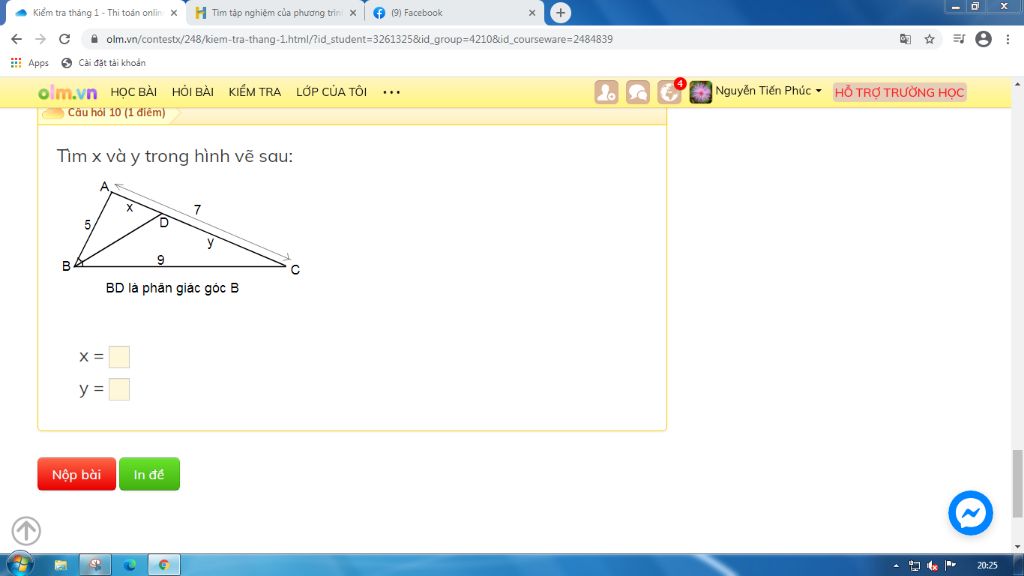The height and width of the screenshot is (576, 1024).
Task: Click the address bar URL
Action: (x=359, y=39)
